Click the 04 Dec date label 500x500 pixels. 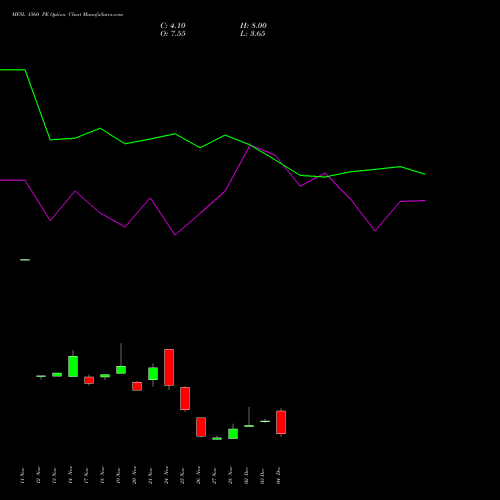pos(278,475)
